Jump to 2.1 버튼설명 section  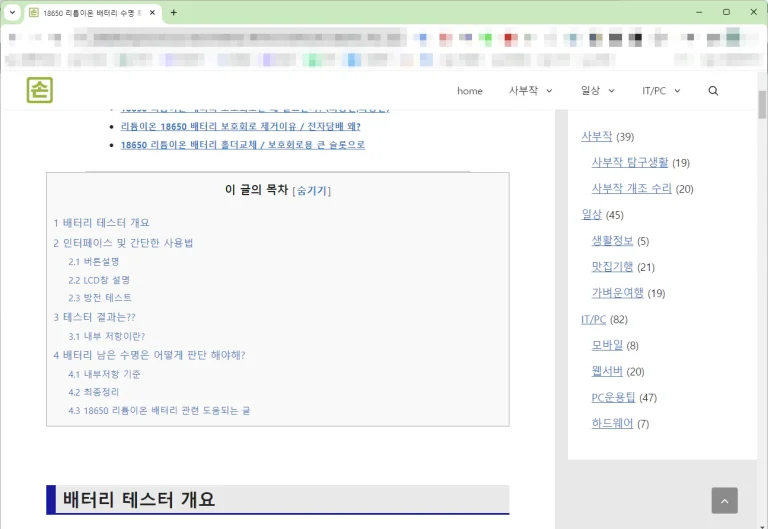point(94,262)
